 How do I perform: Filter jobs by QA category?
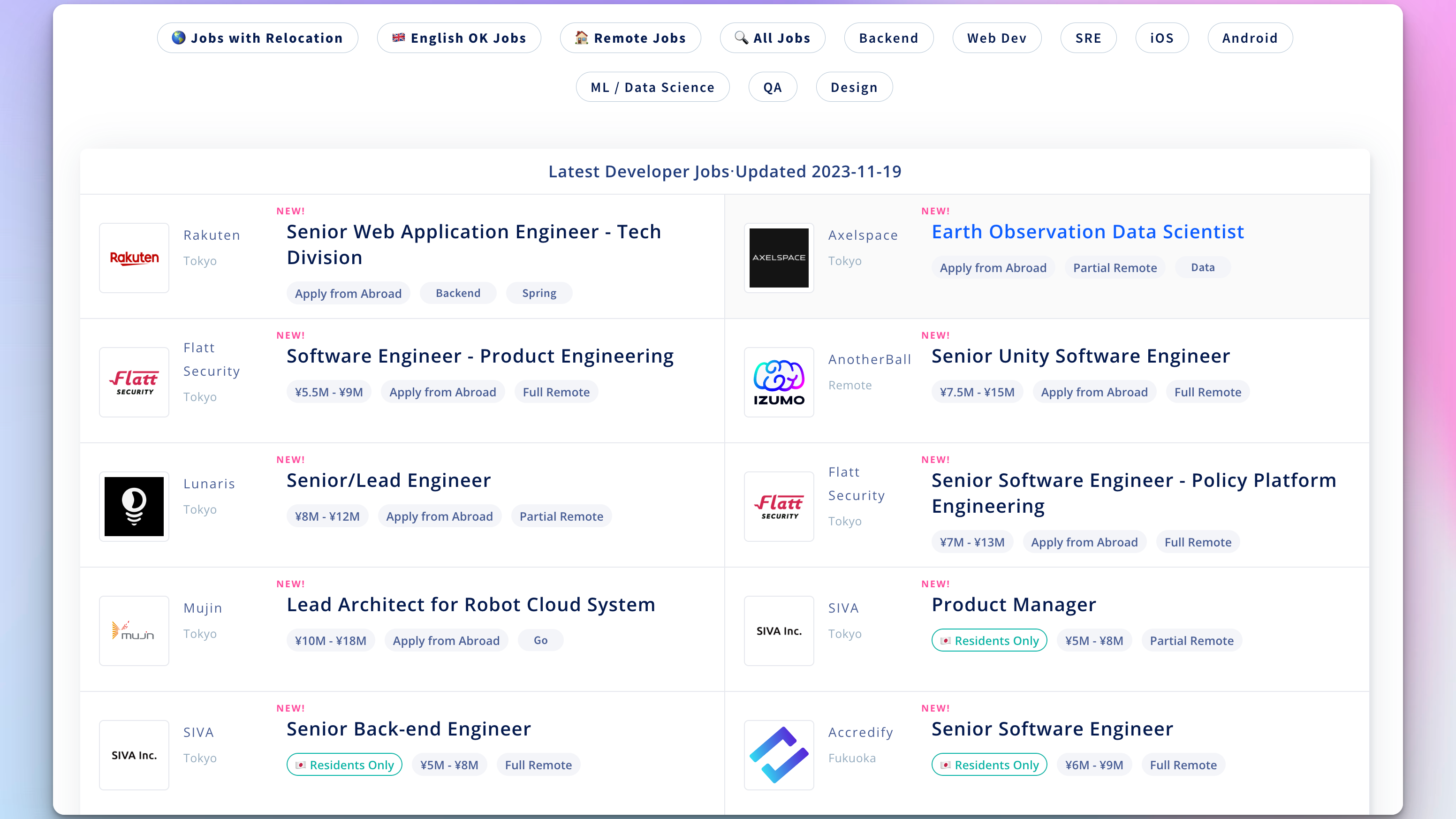[x=773, y=87]
